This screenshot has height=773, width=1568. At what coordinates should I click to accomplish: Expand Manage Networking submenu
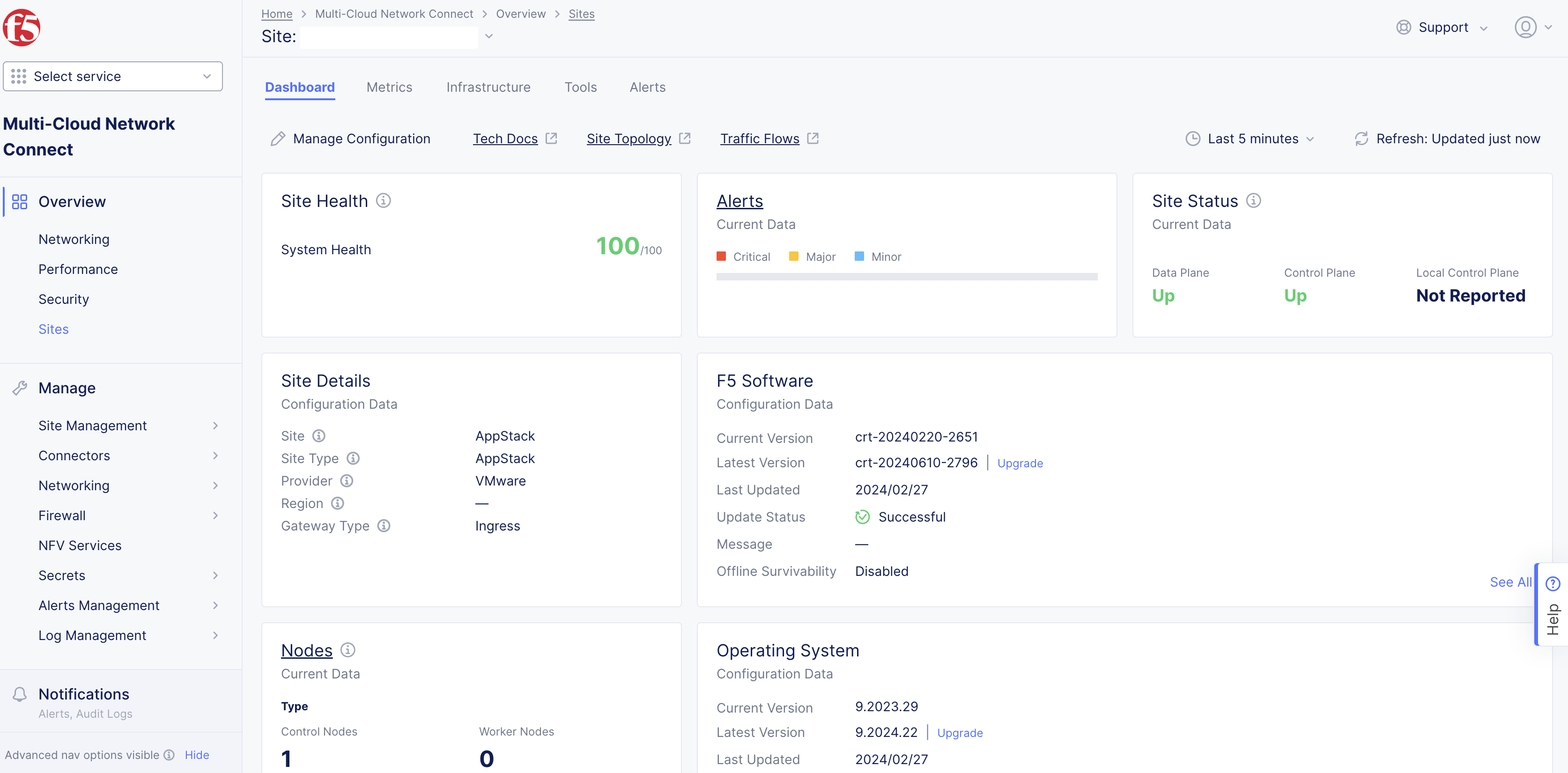coord(215,485)
